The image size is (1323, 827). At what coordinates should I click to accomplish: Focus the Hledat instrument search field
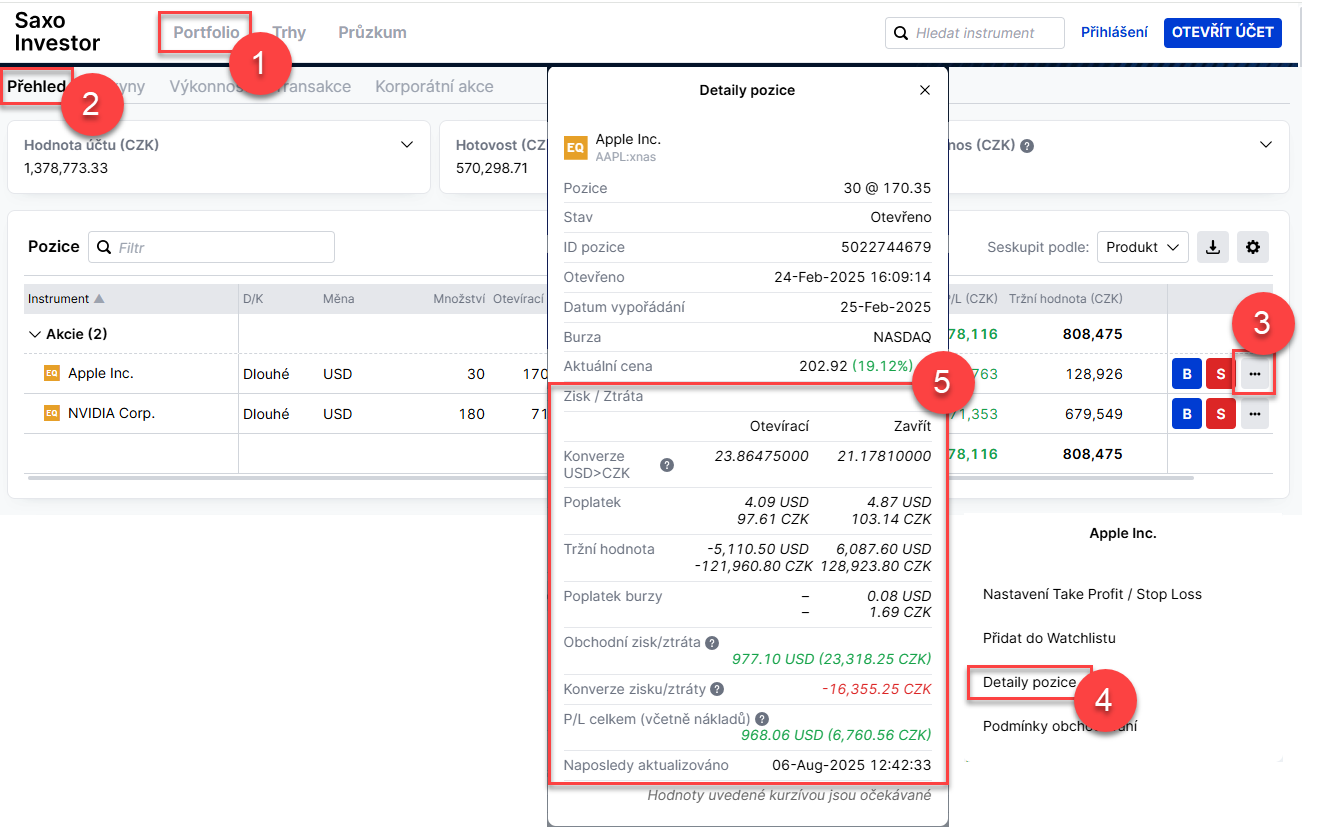975,33
